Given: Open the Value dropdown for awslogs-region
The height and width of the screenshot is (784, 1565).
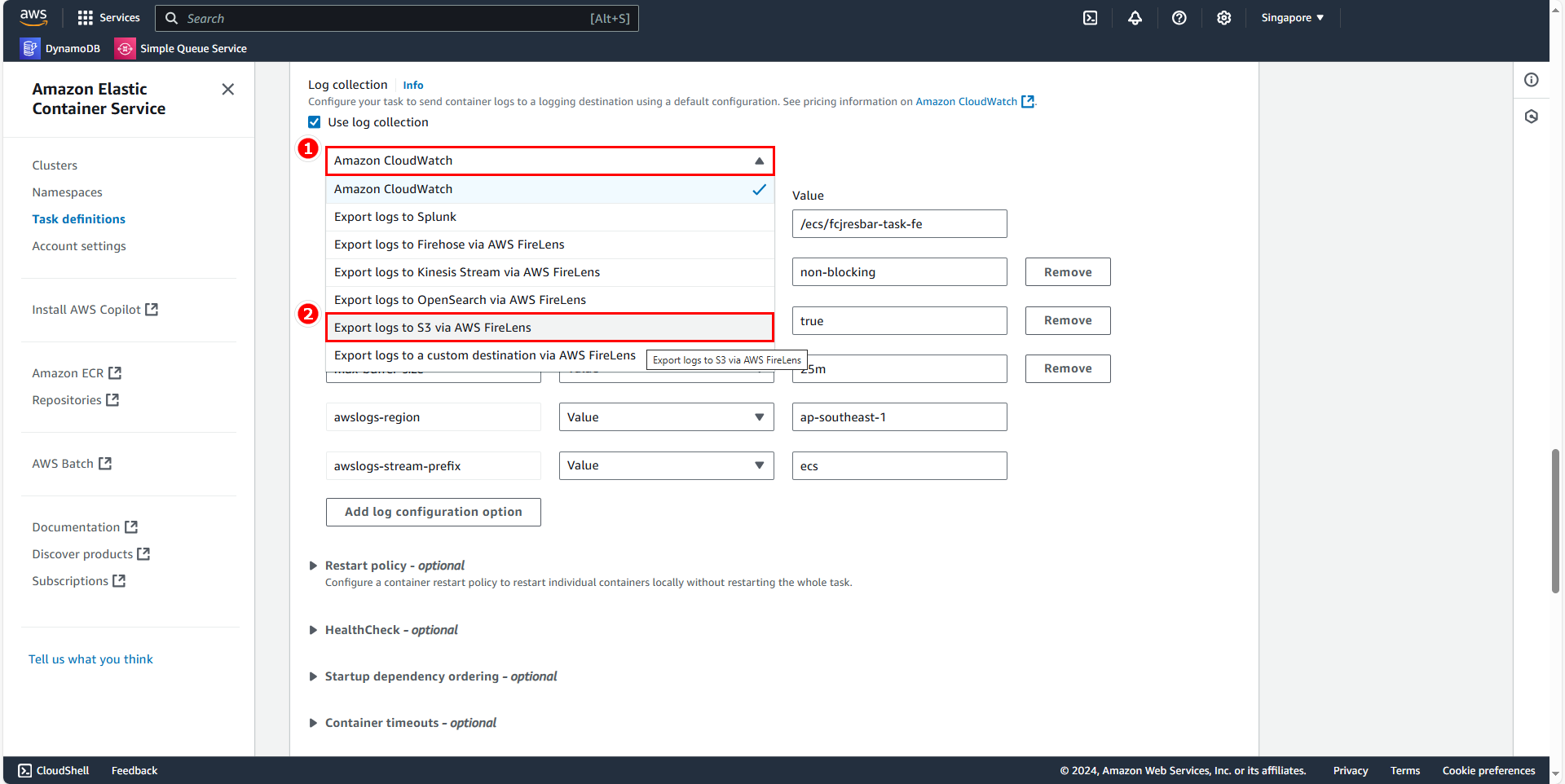Looking at the screenshot, I should pyautogui.click(x=667, y=417).
